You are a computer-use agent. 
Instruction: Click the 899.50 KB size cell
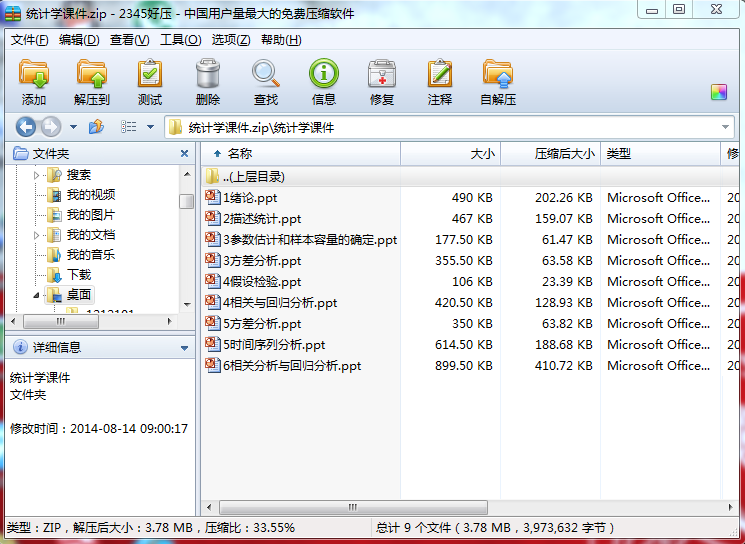click(x=464, y=365)
